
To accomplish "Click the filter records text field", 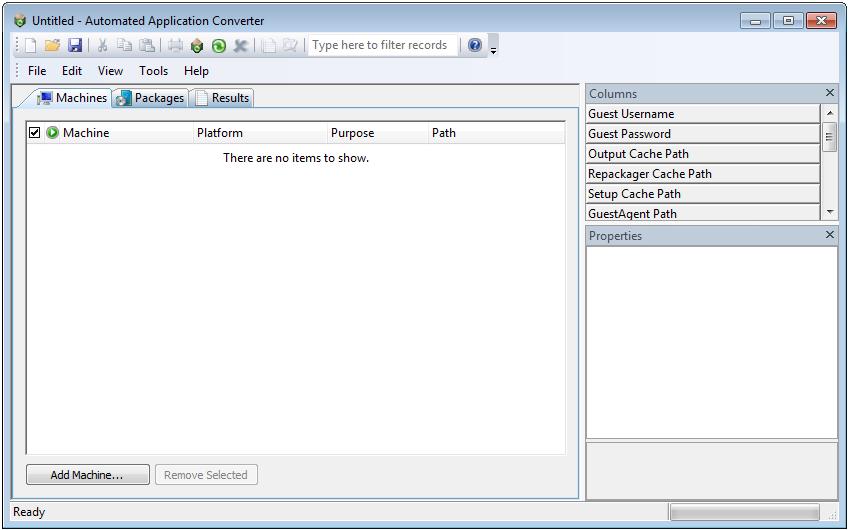I will point(381,45).
